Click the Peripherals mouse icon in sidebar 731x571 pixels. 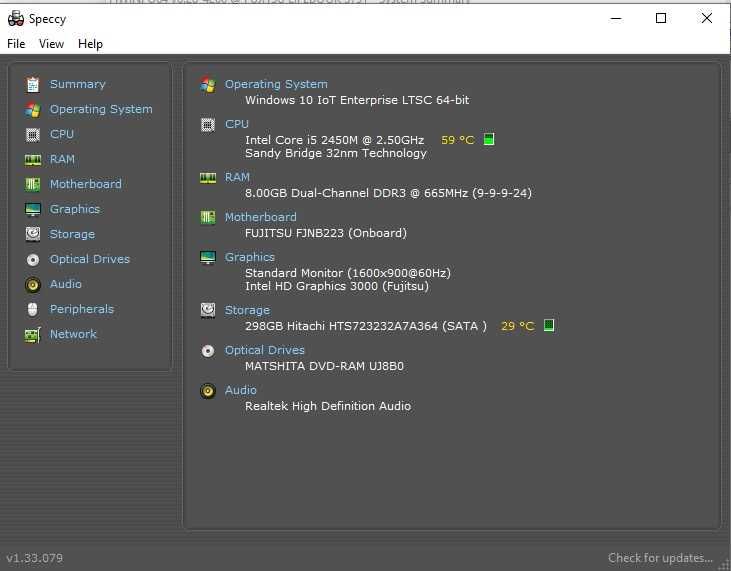[x=33, y=309]
